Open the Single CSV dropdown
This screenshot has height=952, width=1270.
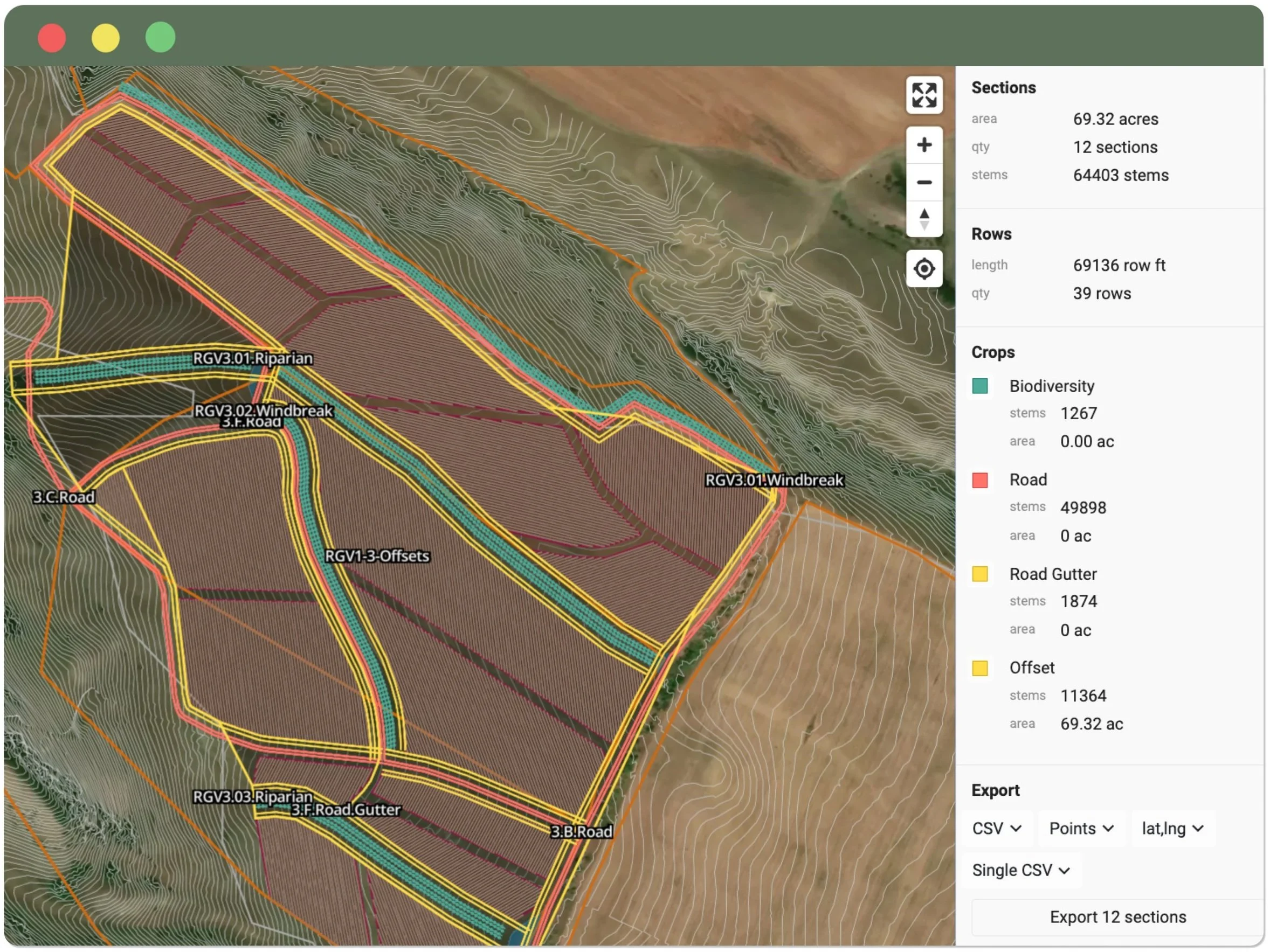[x=1021, y=870]
